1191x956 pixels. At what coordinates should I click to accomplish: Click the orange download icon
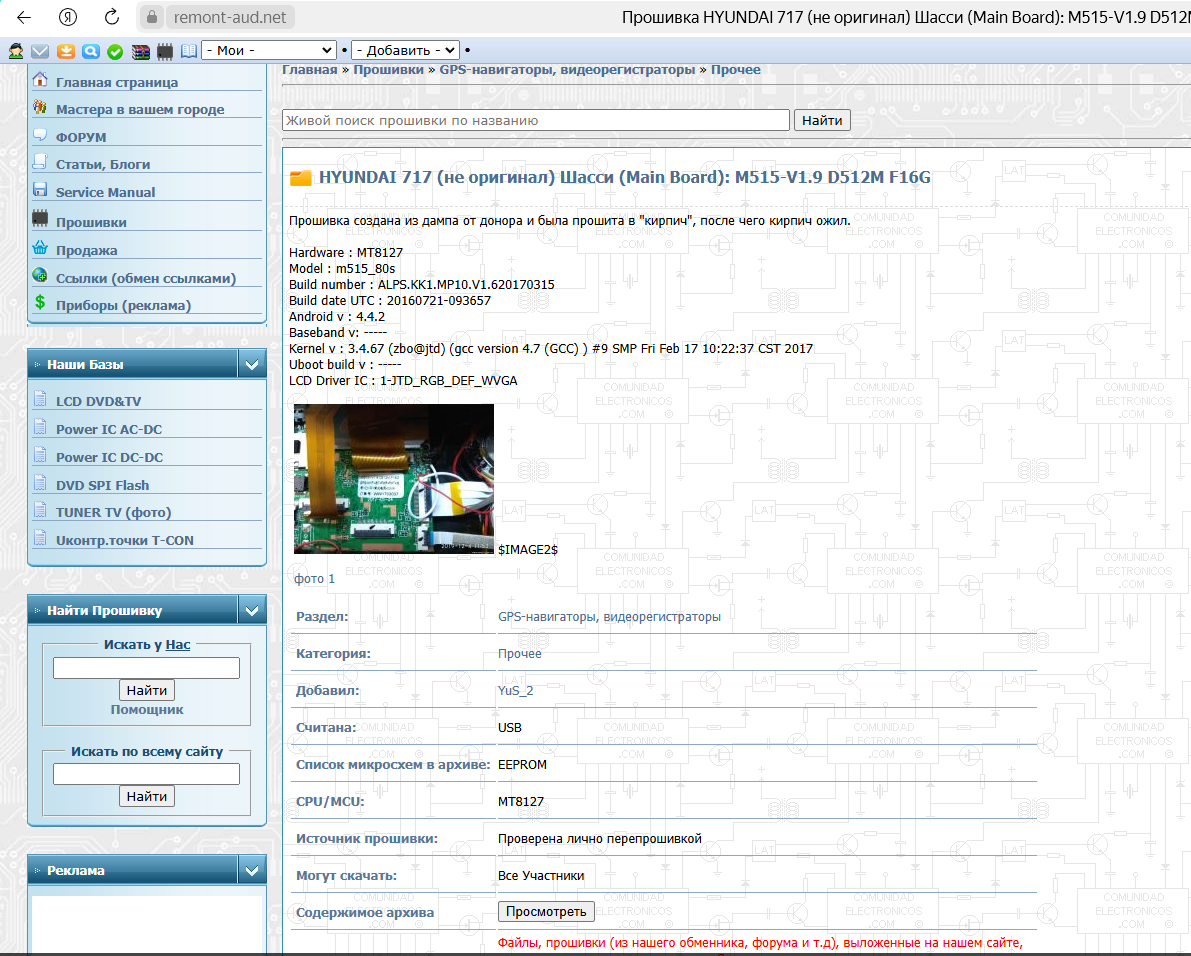(x=66, y=51)
